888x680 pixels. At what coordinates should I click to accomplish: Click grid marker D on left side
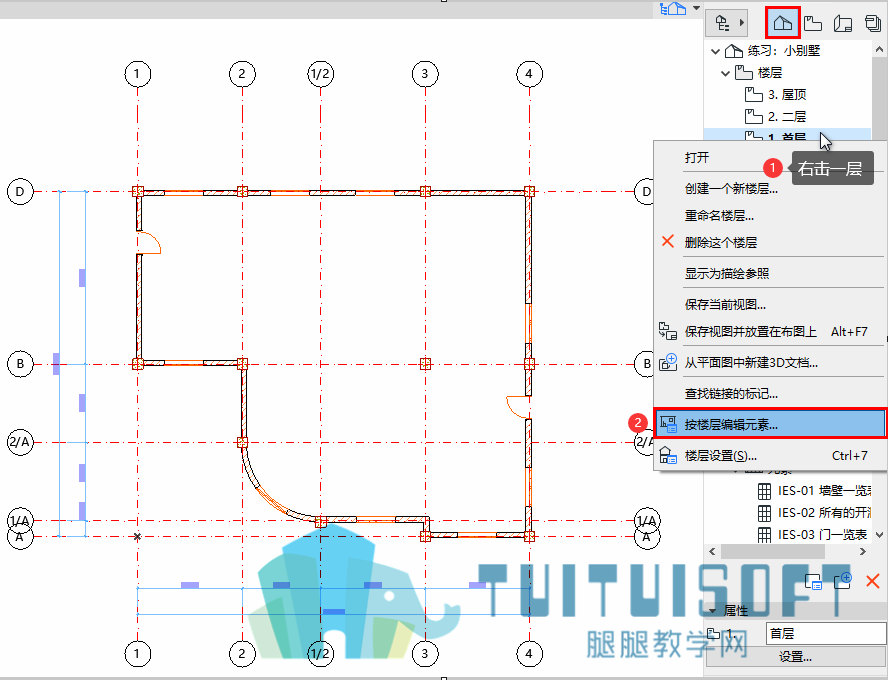click(x=20, y=191)
